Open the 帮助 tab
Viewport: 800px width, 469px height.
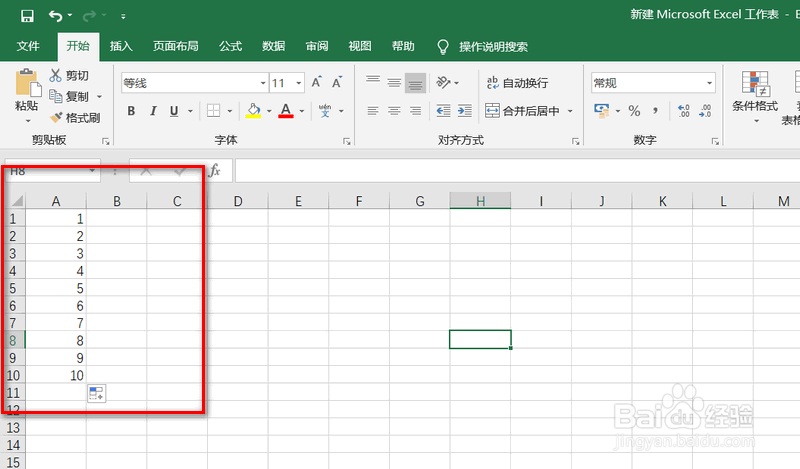(403, 46)
